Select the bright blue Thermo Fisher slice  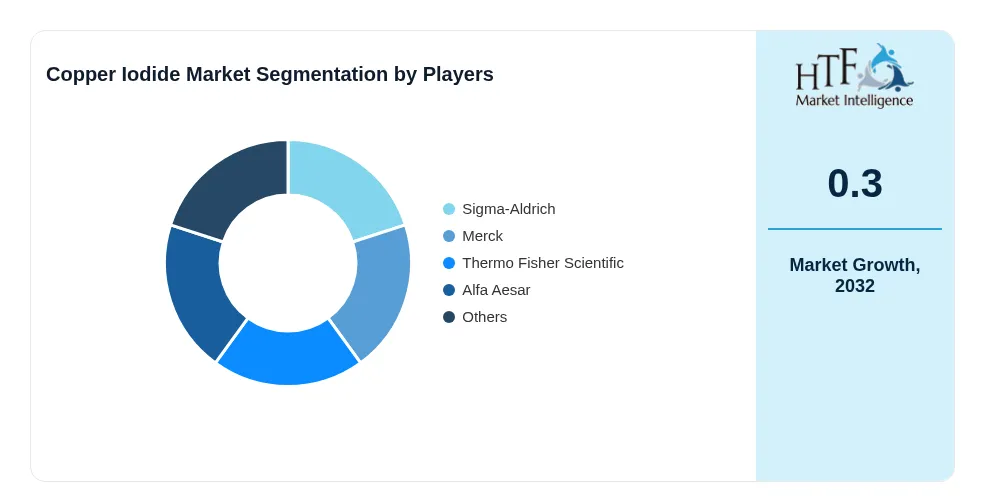point(288,357)
